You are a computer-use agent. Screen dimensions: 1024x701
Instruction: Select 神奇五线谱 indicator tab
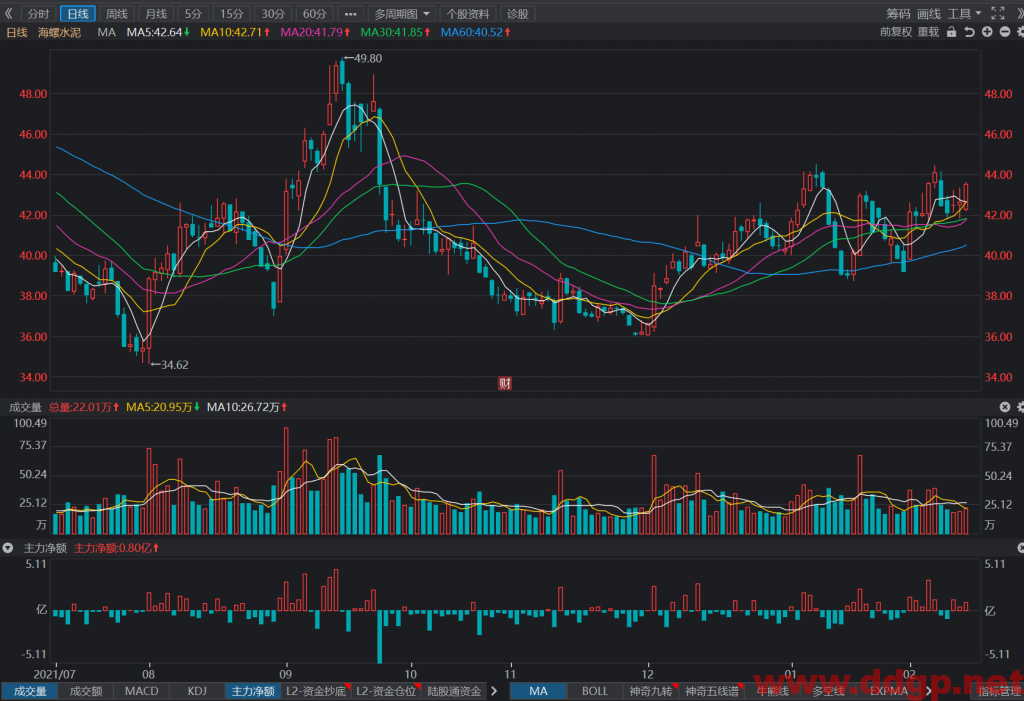pos(712,691)
